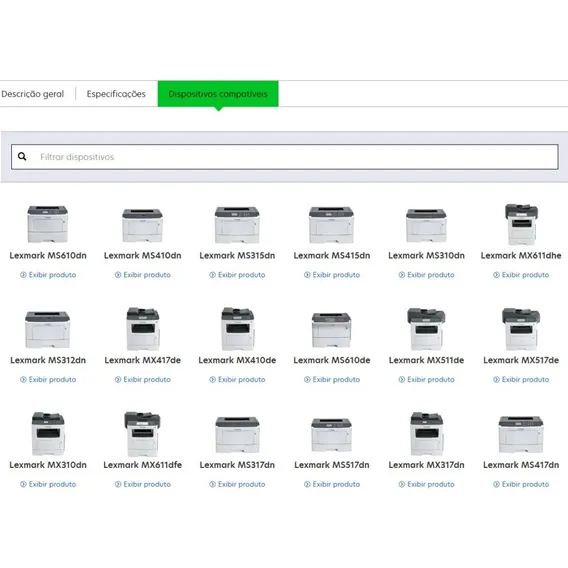This screenshot has height=568, width=568.
Task: Select the Lexmark MX310dn name text
Action: [x=48, y=465]
